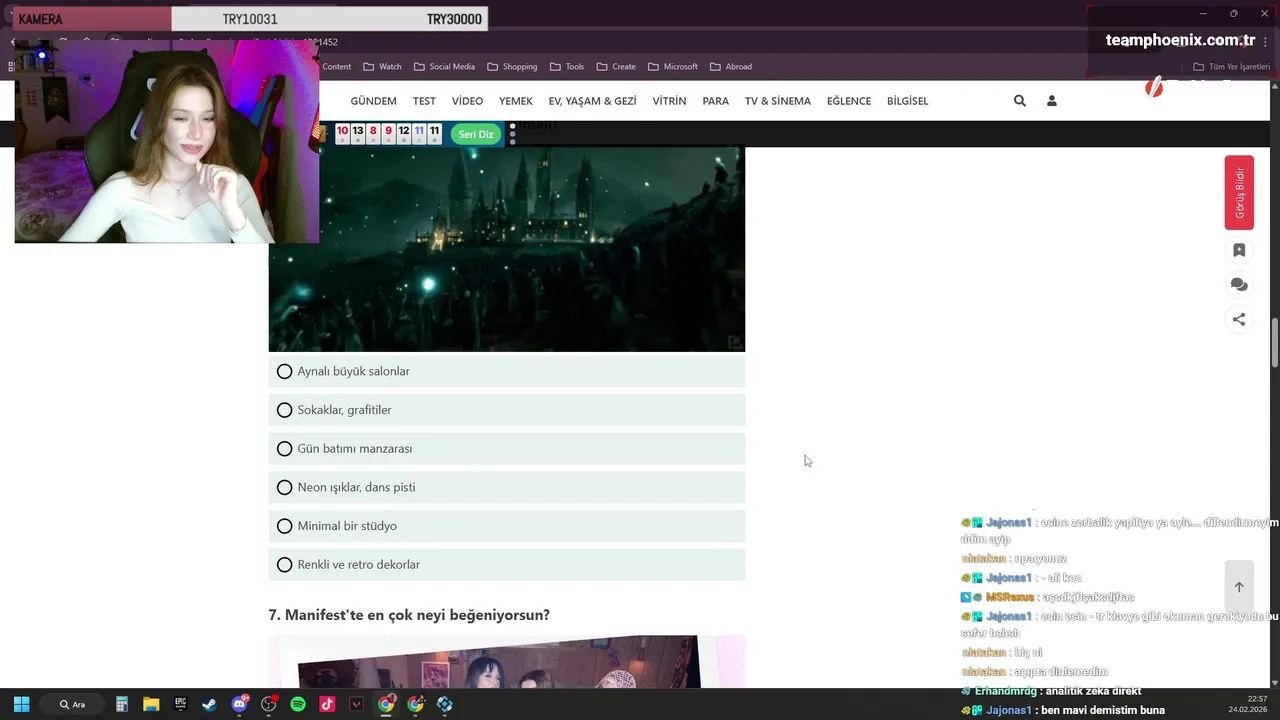Open the EĞLENCE section

pyautogui.click(x=848, y=101)
